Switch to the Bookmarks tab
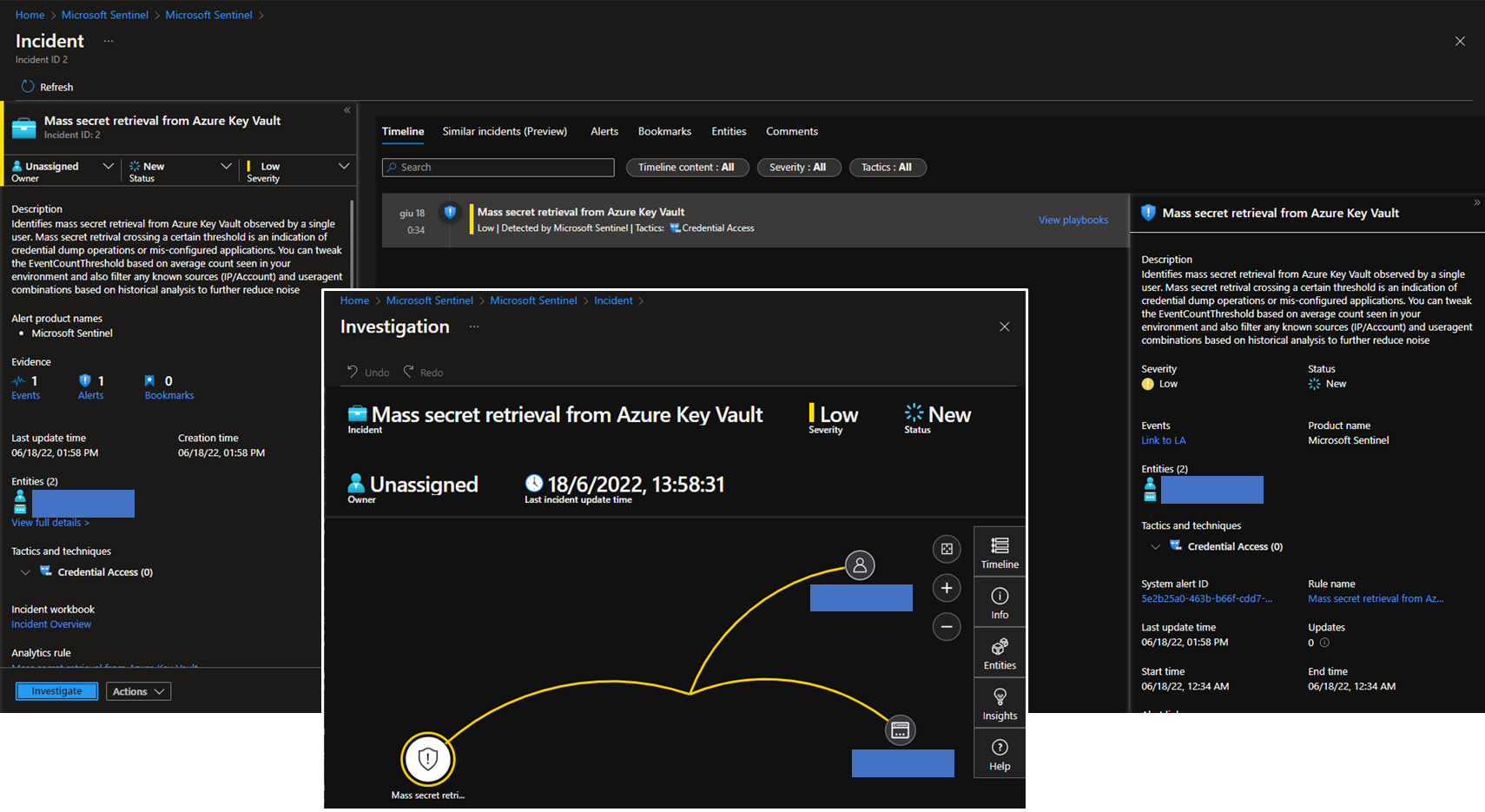Screen dimensions: 1485x812 click(x=664, y=131)
